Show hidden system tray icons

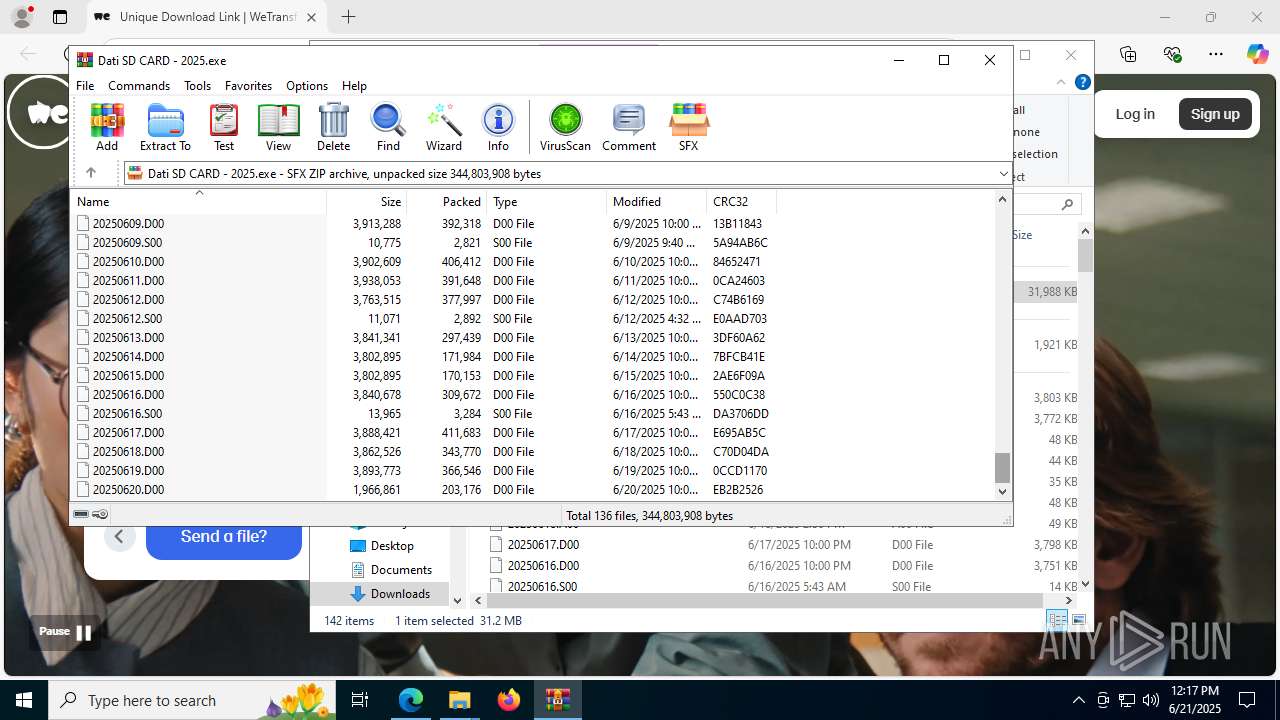click(x=1078, y=700)
